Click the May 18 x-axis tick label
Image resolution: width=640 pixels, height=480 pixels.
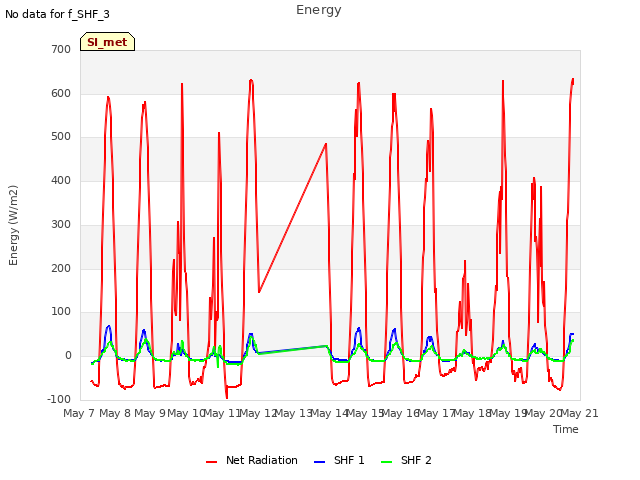[472, 413]
